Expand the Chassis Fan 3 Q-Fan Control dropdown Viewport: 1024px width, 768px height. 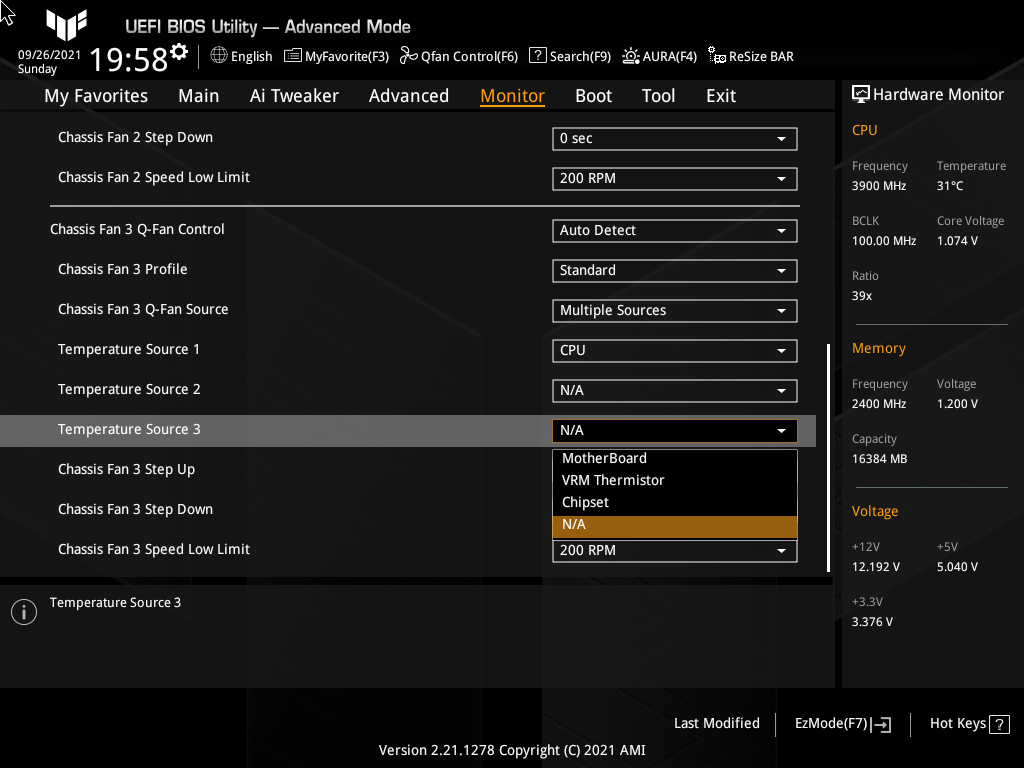tap(674, 230)
